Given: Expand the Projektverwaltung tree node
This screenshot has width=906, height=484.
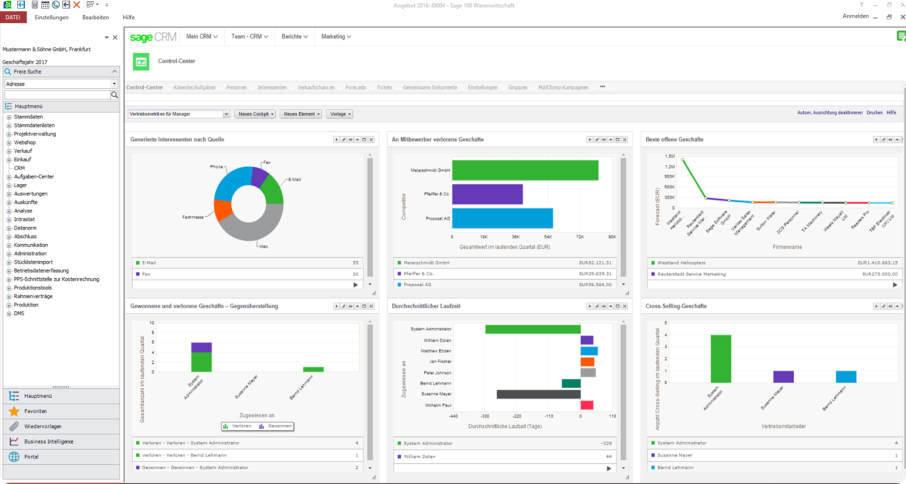Looking at the screenshot, I should click(x=9, y=134).
